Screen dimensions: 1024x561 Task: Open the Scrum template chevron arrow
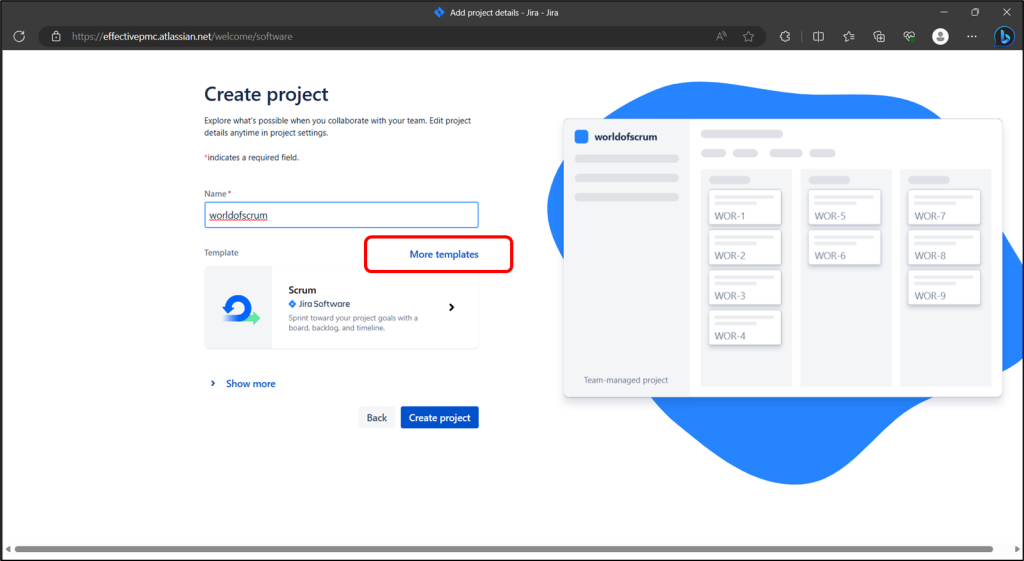pos(451,307)
